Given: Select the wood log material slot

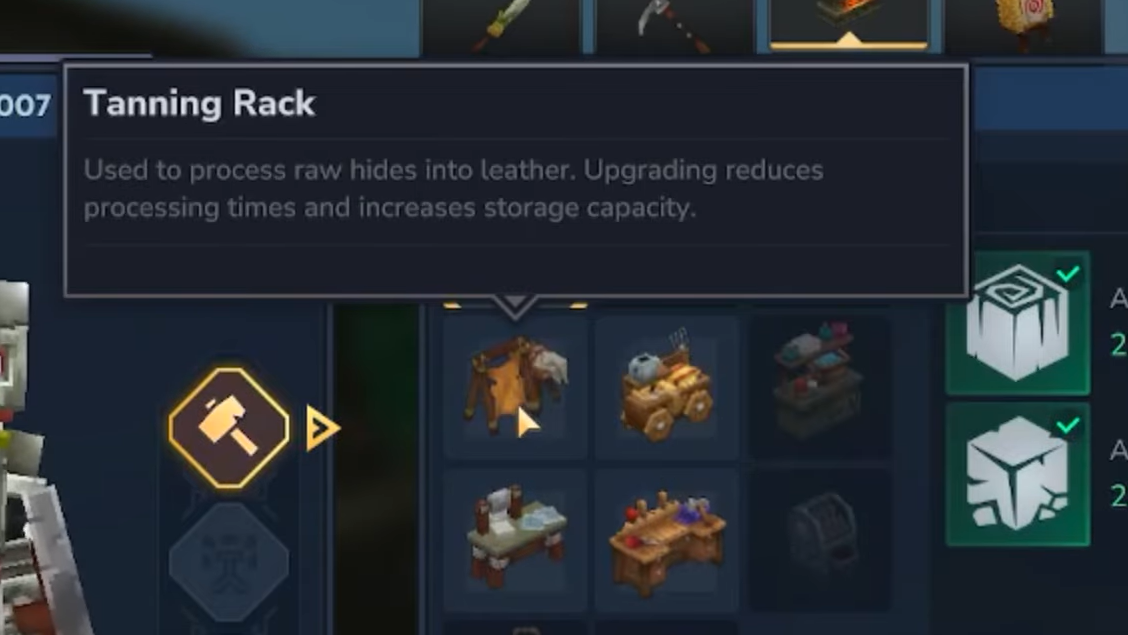Looking at the screenshot, I should [1017, 323].
